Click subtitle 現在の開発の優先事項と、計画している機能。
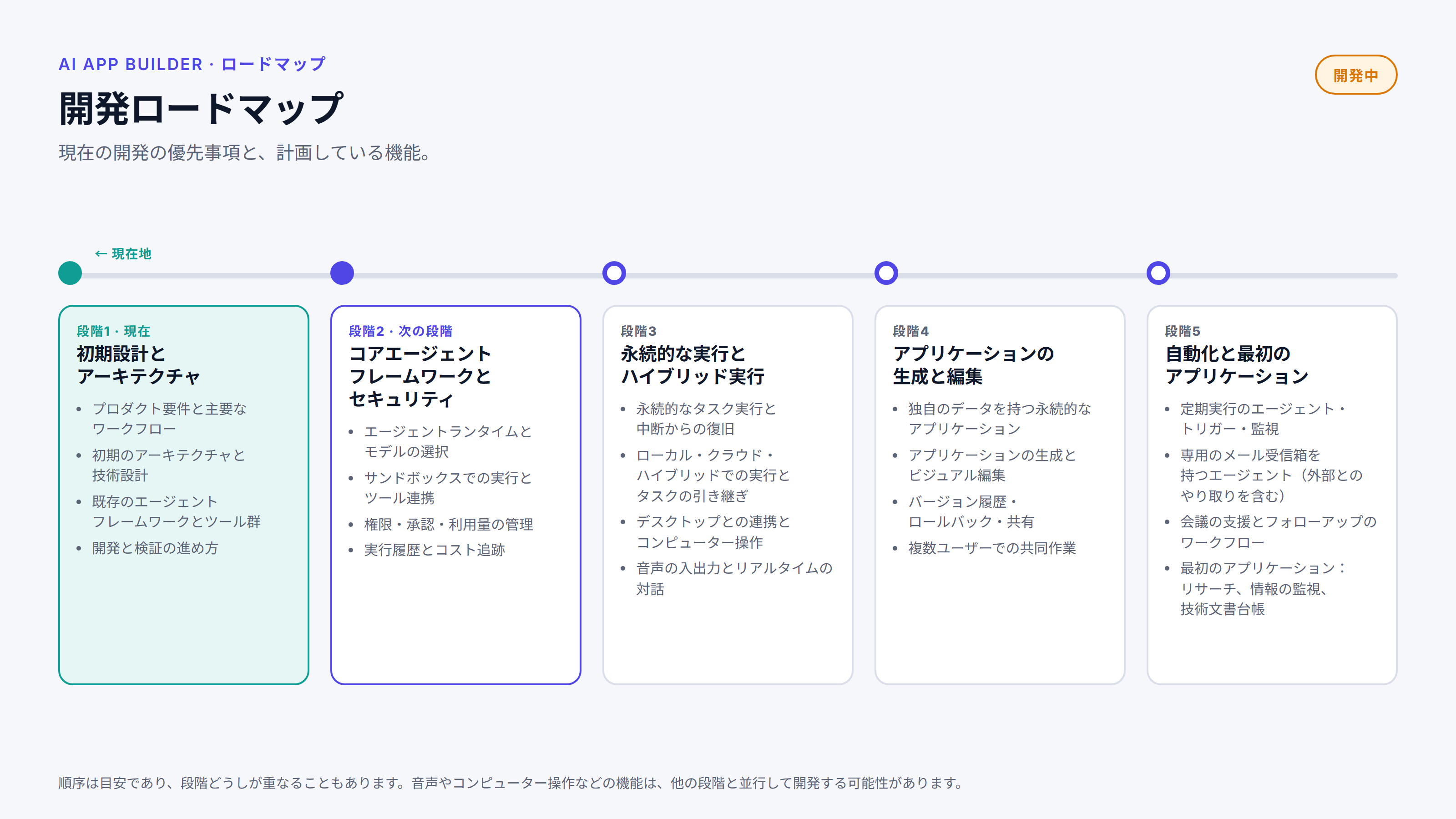Viewport: 1456px width, 819px height. click(x=244, y=152)
